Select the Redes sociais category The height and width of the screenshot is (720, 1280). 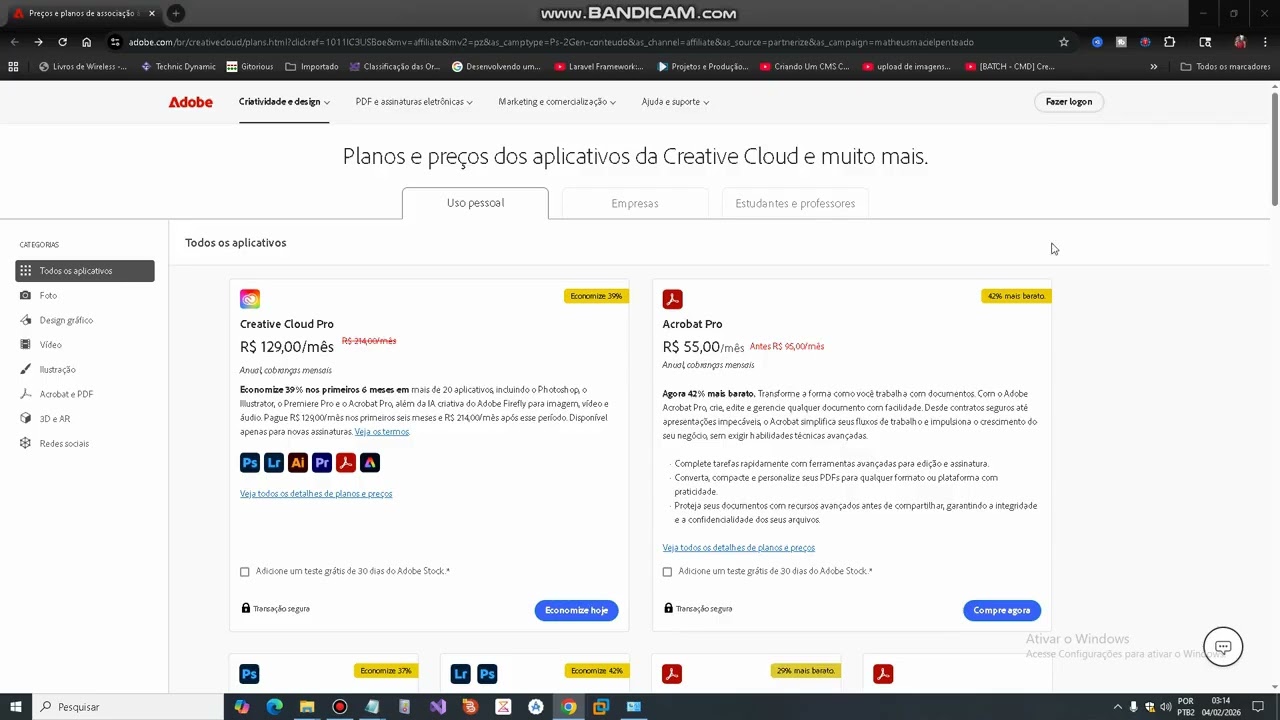[85, 444]
